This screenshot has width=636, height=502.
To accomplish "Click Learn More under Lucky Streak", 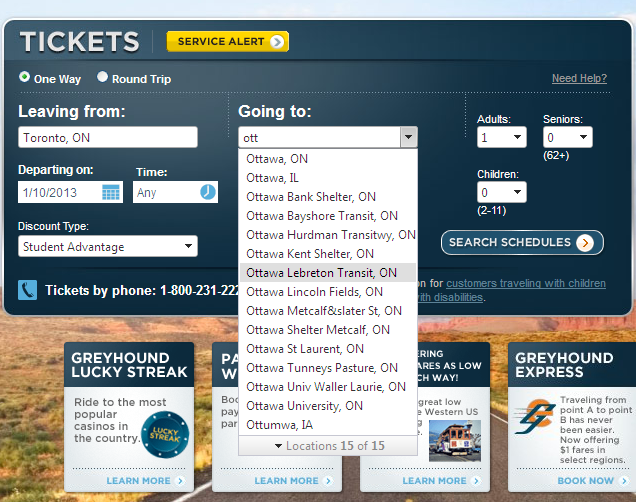I will 145,481.
